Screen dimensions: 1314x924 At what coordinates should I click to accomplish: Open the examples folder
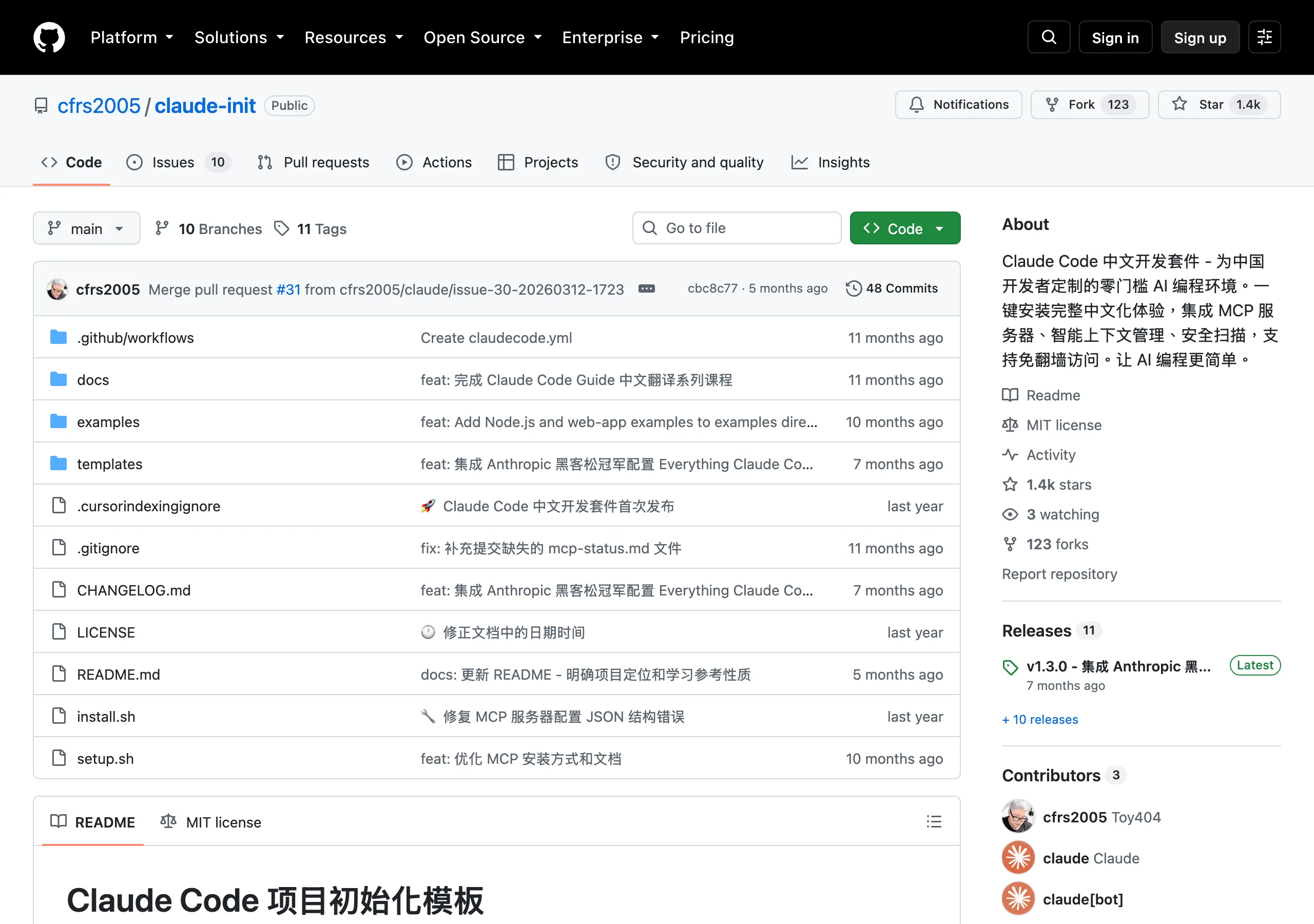(x=108, y=422)
